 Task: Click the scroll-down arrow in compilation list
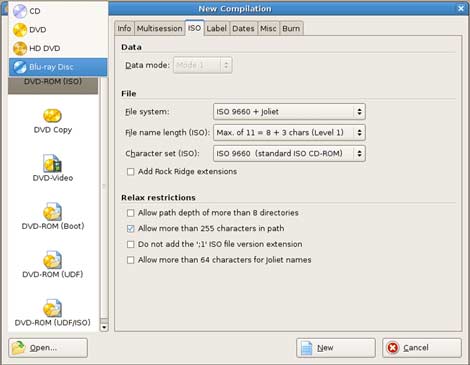pos(104,327)
